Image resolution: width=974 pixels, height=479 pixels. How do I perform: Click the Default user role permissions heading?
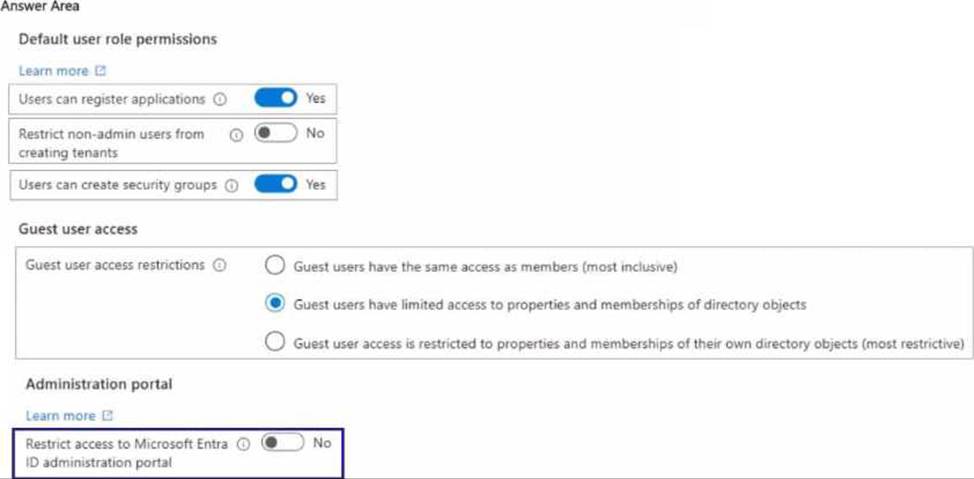pos(117,39)
